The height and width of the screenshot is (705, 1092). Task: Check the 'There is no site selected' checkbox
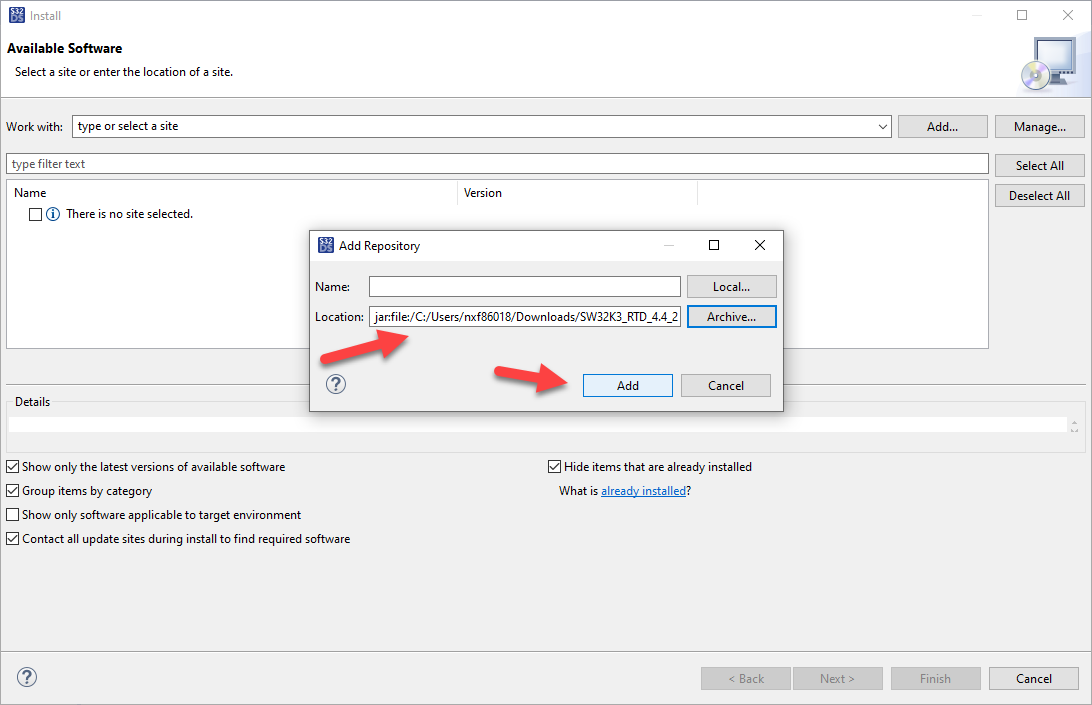pyautogui.click(x=35, y=213)
